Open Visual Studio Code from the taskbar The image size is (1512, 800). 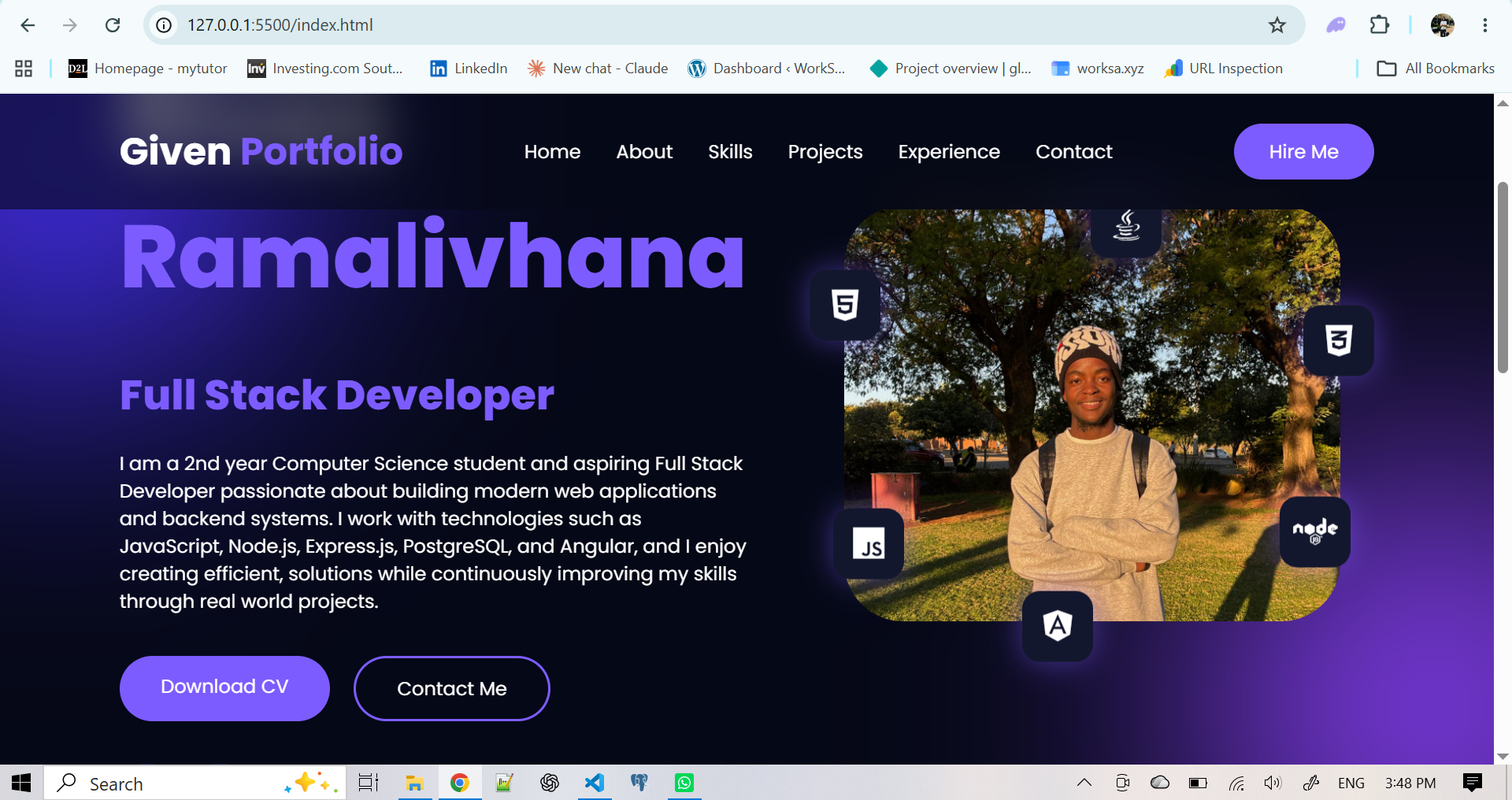coord(595,783)
